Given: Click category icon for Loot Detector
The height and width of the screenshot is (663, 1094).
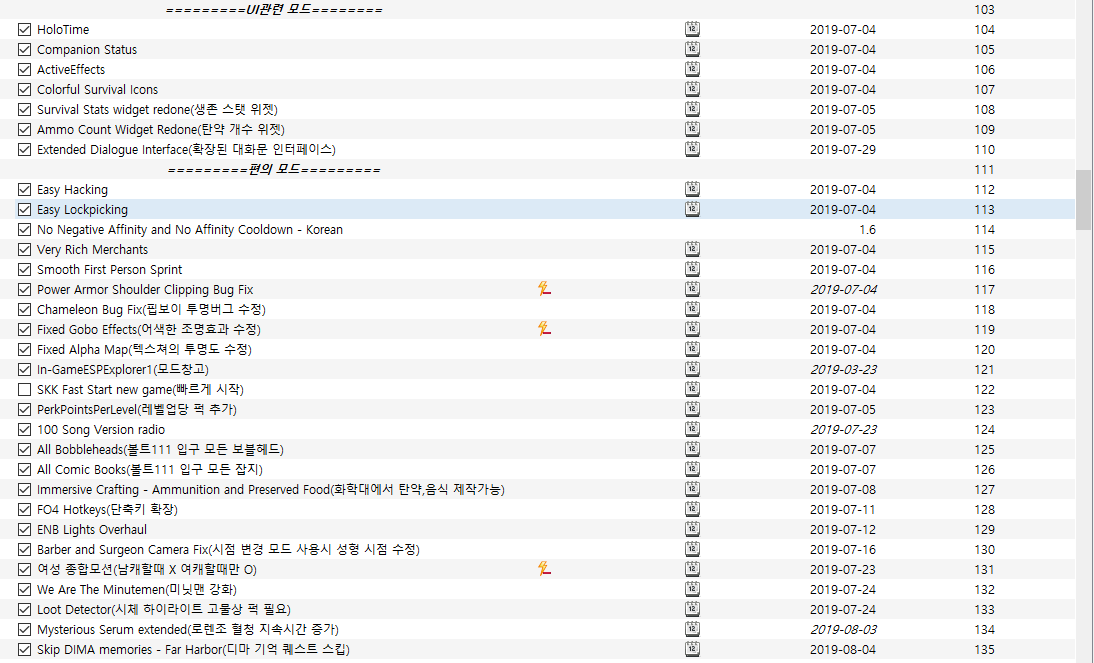Looking at the screenshot, I should pyautogui.click(x=691, y=609).
